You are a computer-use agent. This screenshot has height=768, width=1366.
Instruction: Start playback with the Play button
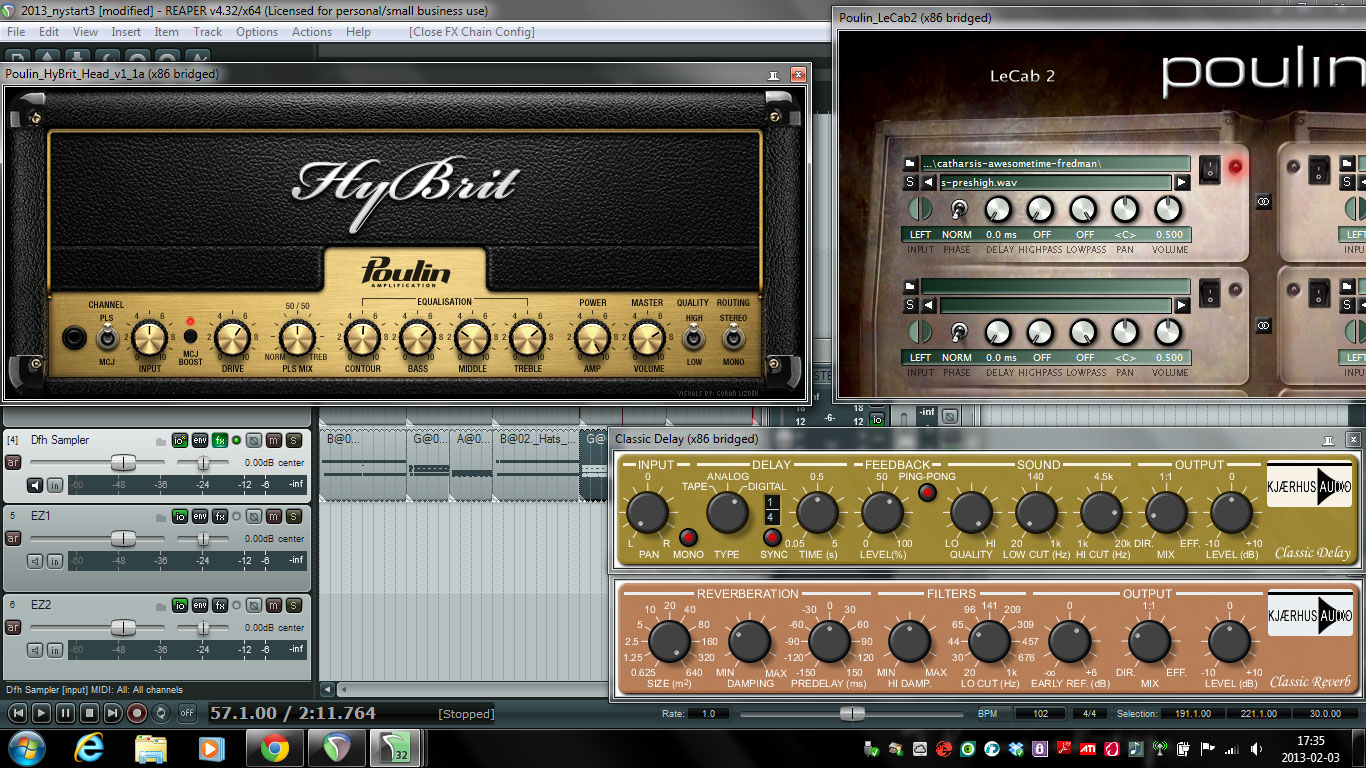pyautogui.click(x=41, y=713)
